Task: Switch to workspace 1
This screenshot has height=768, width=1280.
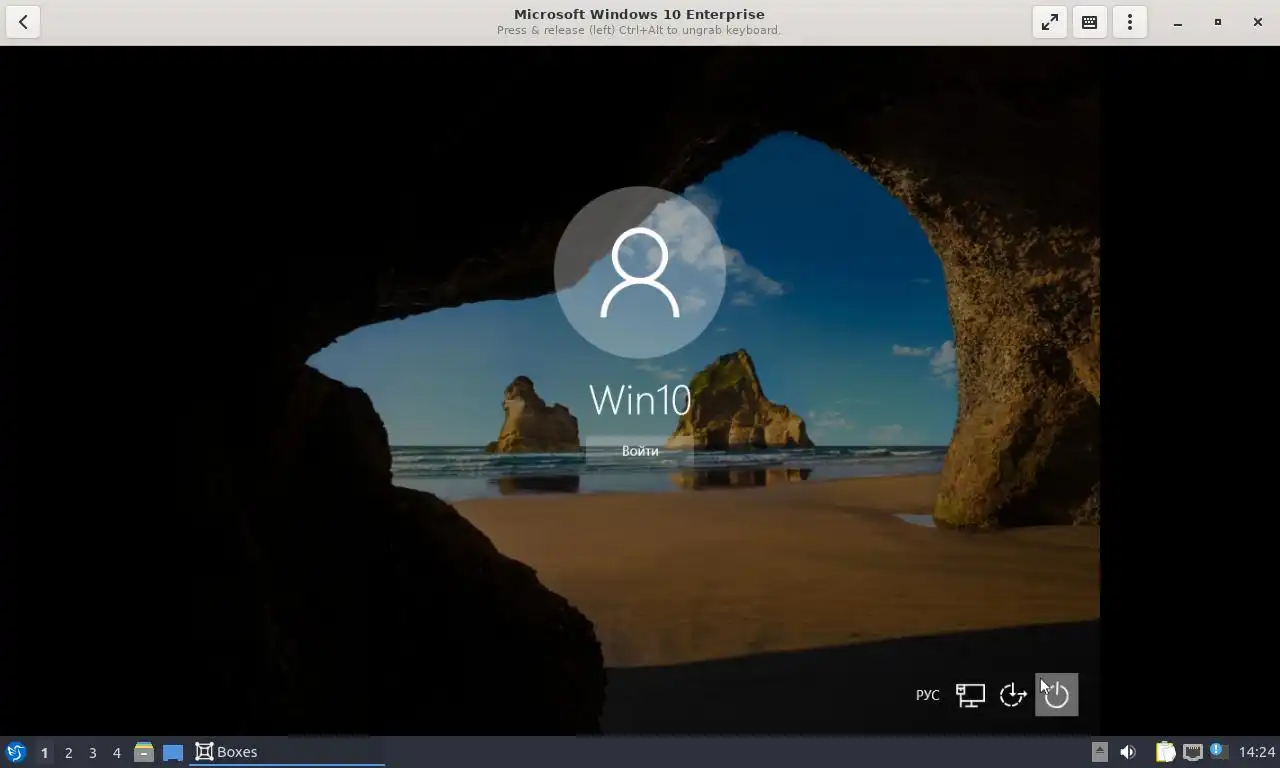Action: pos(44,752)
